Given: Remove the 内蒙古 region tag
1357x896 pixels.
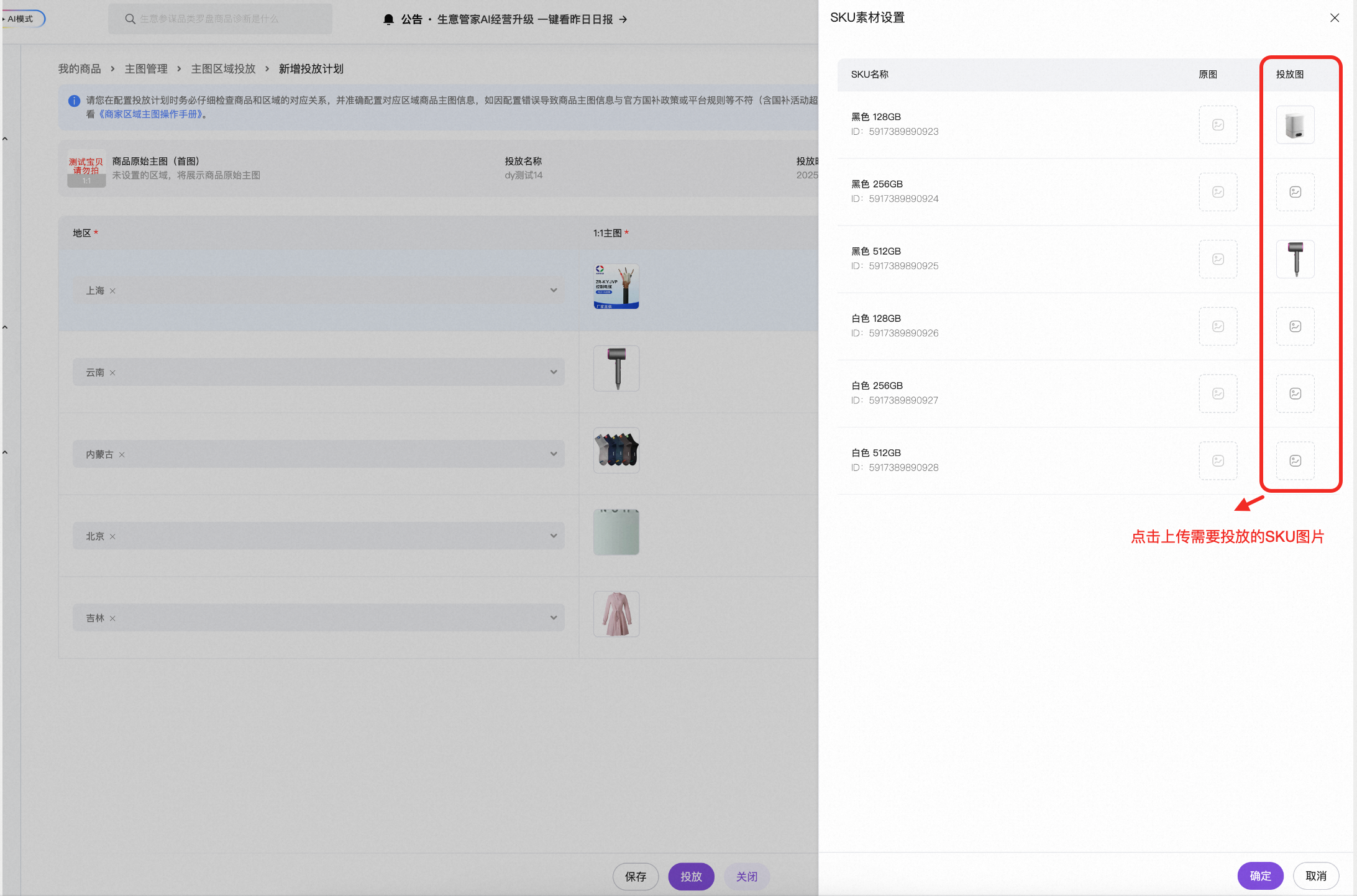Looking at the screenshot, I should [122, 455].
